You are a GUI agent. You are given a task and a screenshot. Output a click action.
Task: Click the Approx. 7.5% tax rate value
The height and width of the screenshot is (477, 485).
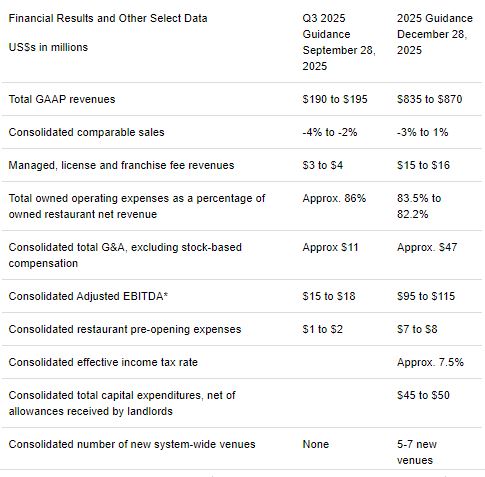point(430,362)
